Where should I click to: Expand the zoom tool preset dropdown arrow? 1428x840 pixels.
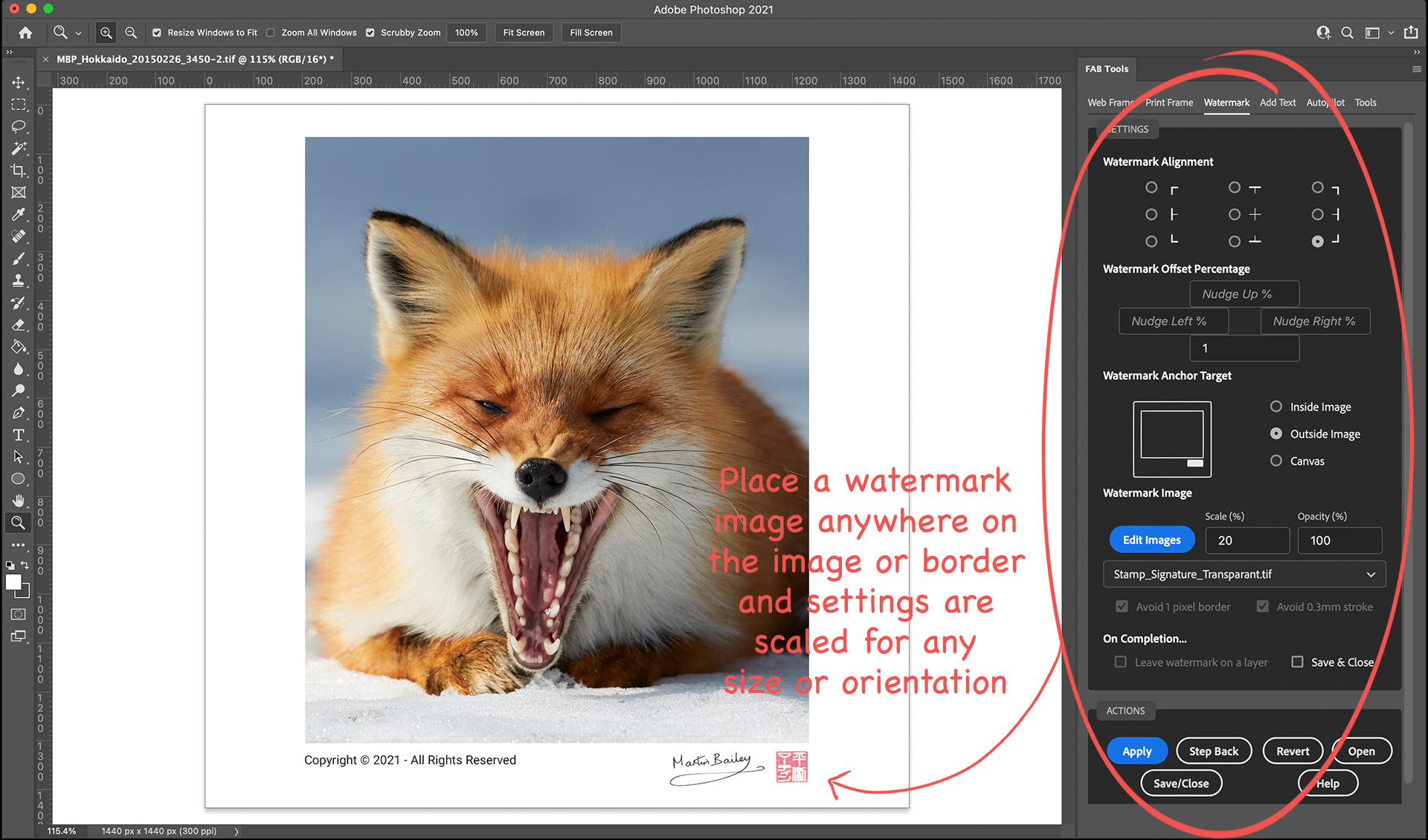pyautogui.click(x=78, y=33)
